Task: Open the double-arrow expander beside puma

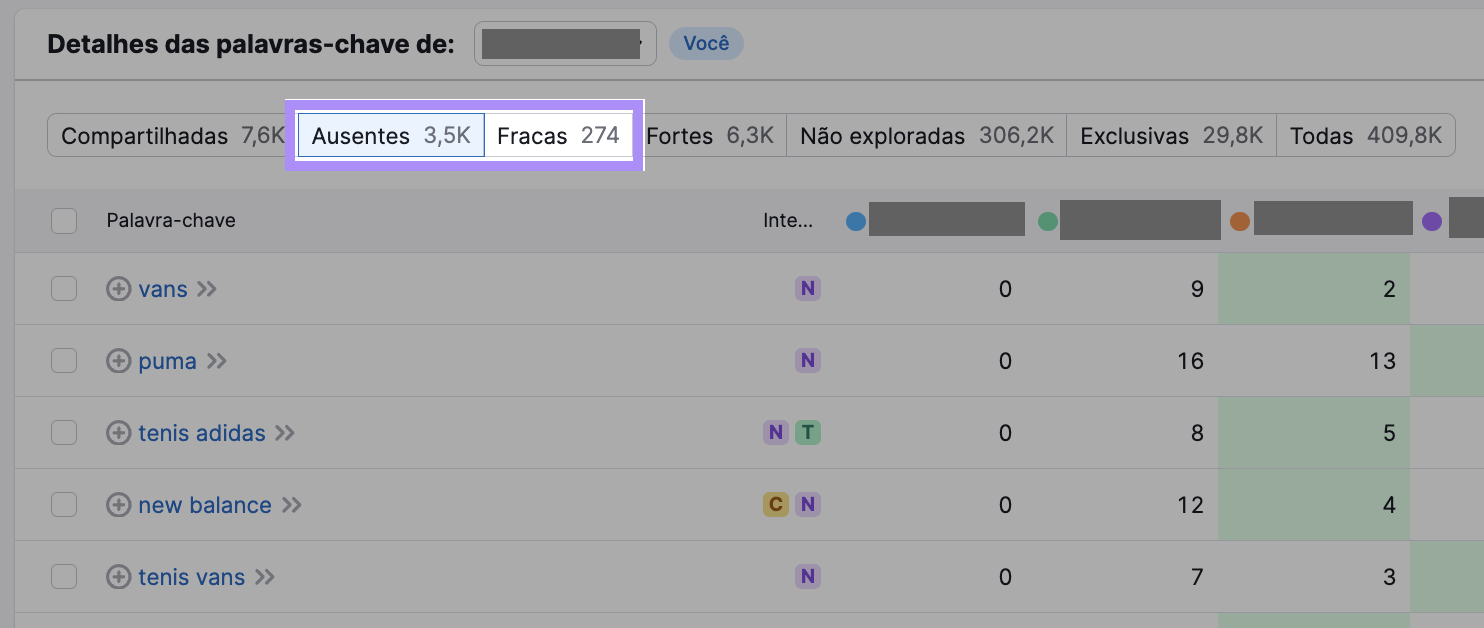Action: click(x=219, y=361)
